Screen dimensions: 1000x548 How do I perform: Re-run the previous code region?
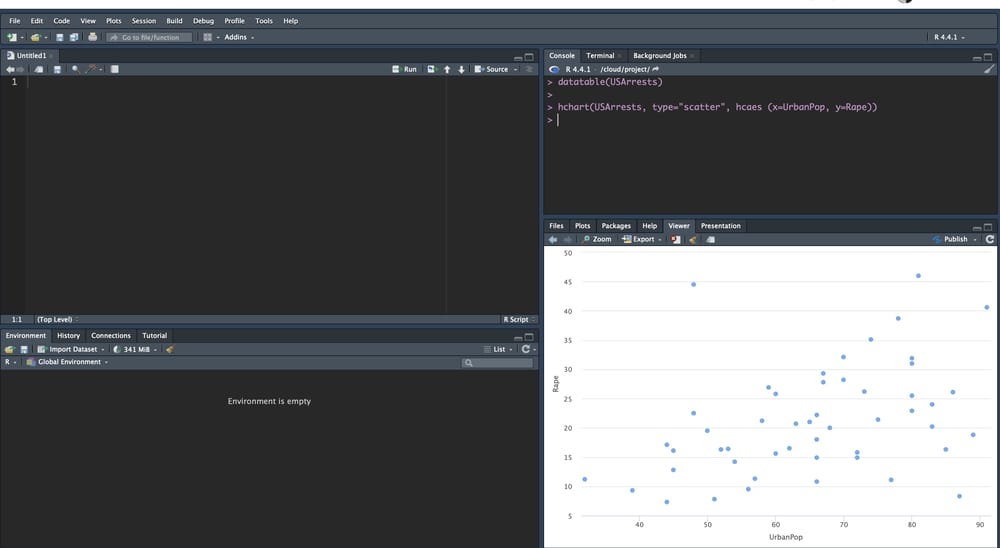point(432,70)
